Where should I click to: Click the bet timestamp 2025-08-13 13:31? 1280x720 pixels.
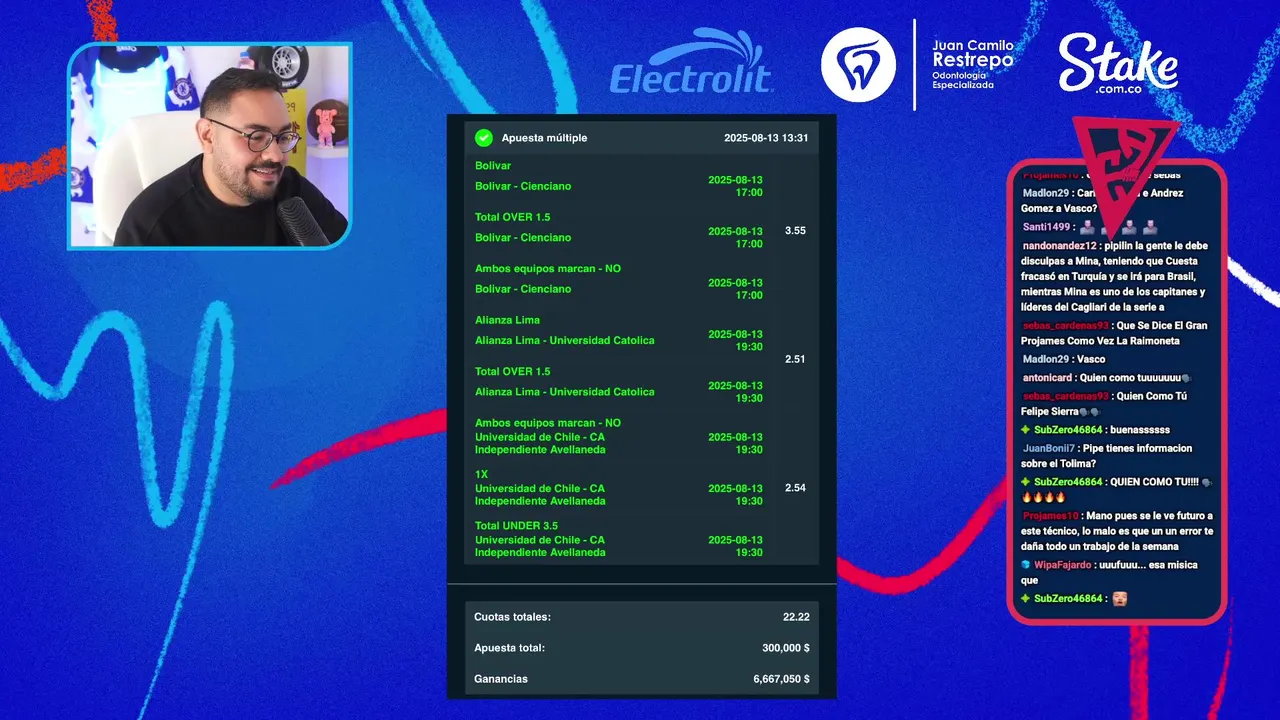click(766, 138)
